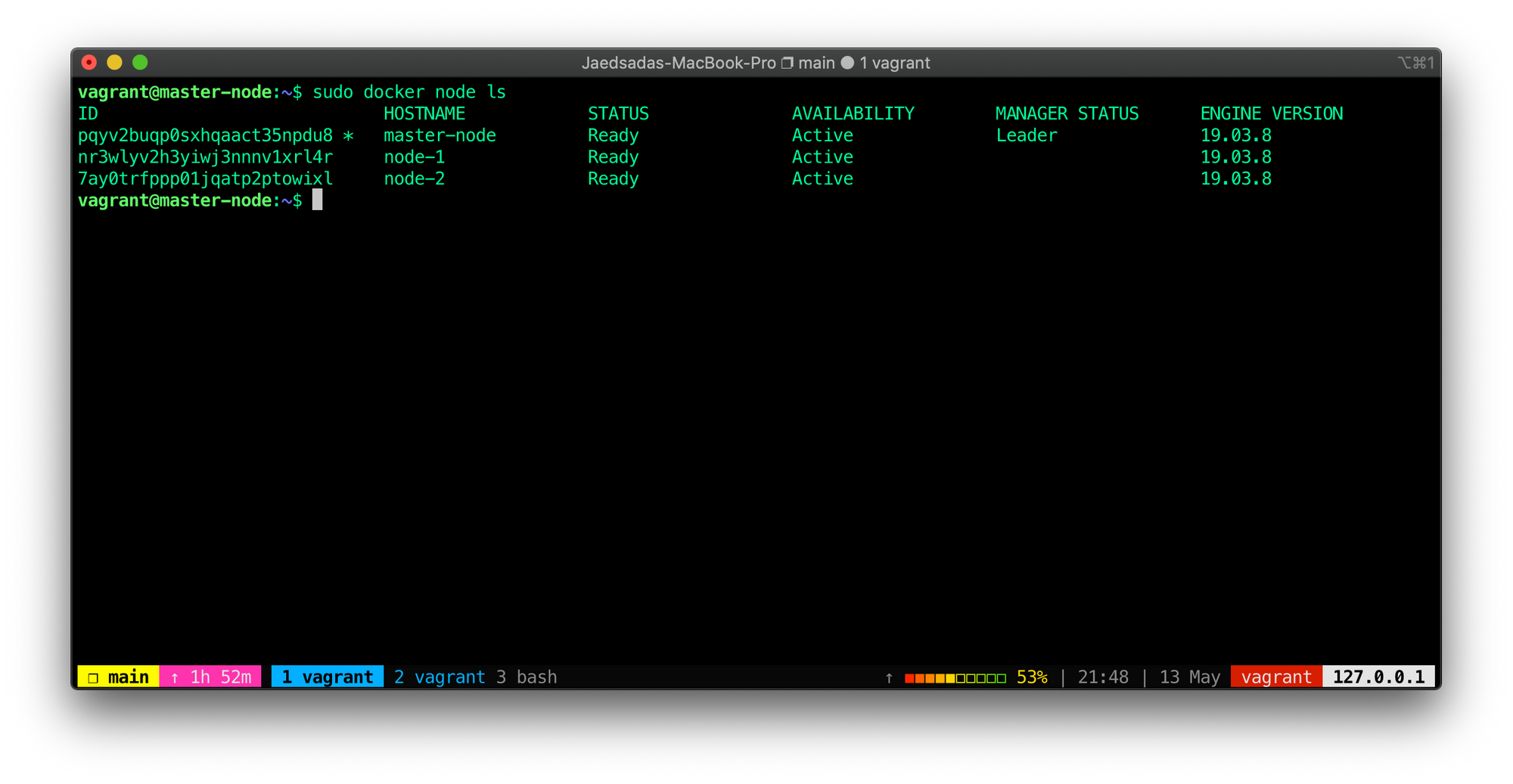
Task: Click the ⌥⌘1 shortcut indicator in title bar
Action: pyautogui.click(x=1415, y=64)
